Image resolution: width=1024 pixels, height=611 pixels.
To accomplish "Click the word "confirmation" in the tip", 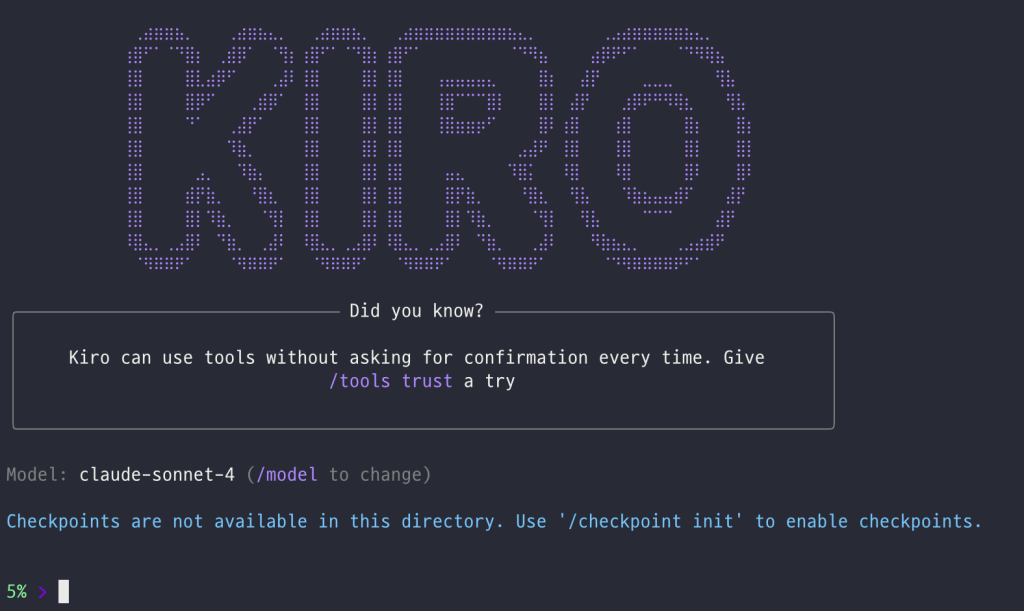I will pos(527,357).
